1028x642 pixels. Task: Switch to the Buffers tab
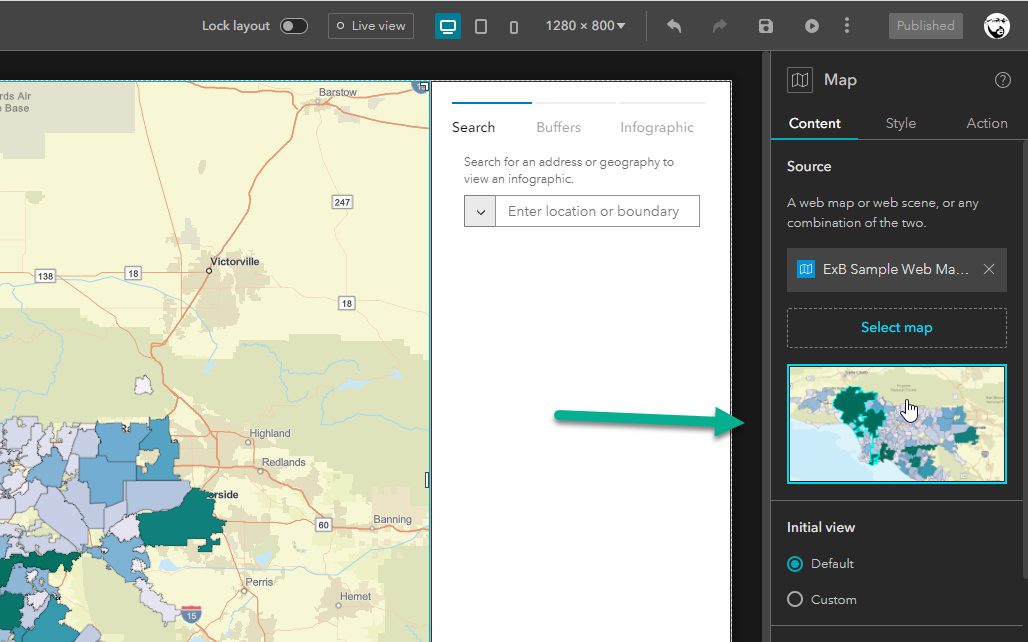click(558, 127)
